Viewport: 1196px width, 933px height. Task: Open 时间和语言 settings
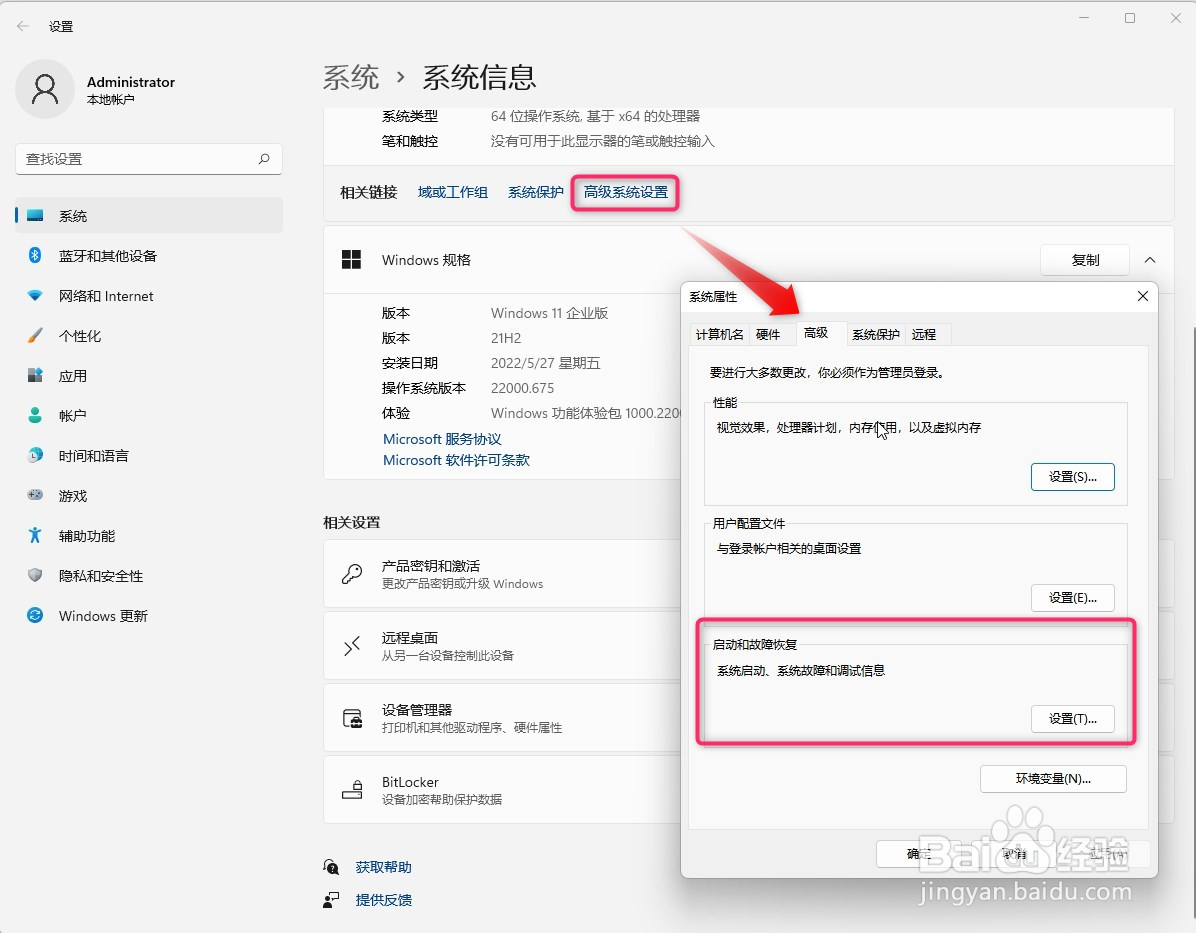149,456
